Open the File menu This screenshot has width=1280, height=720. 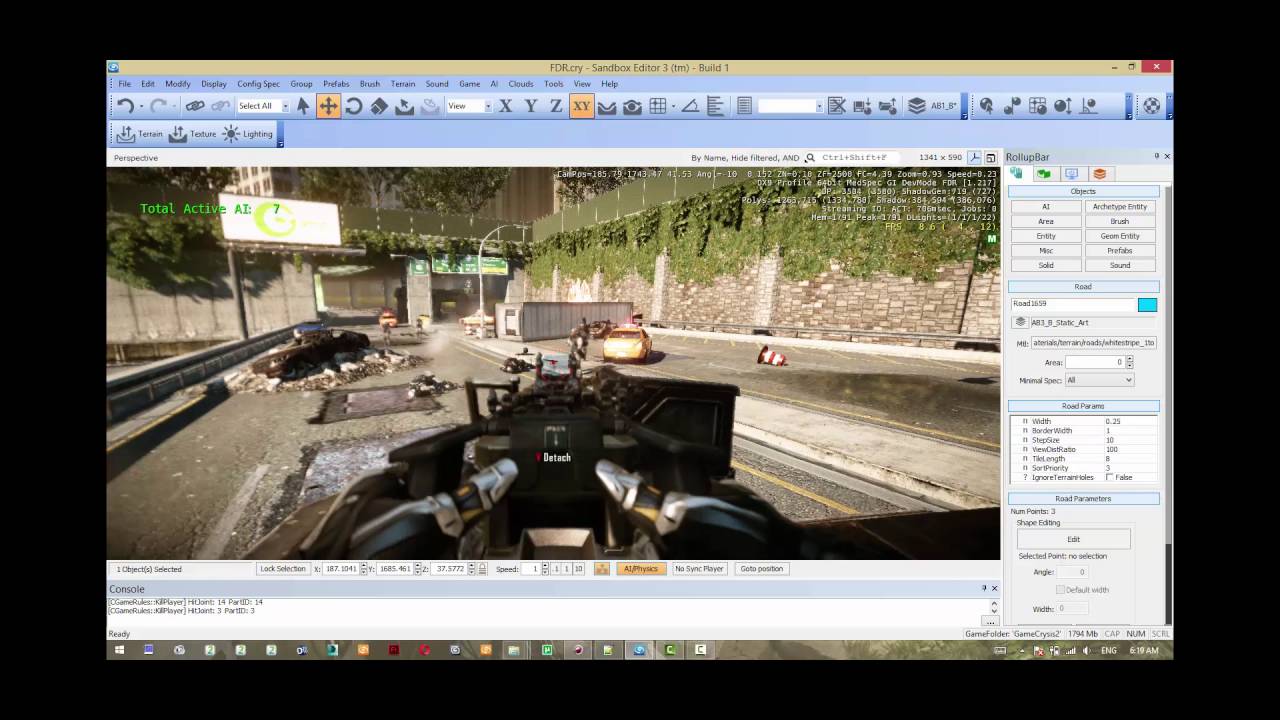tap(125, 84)
